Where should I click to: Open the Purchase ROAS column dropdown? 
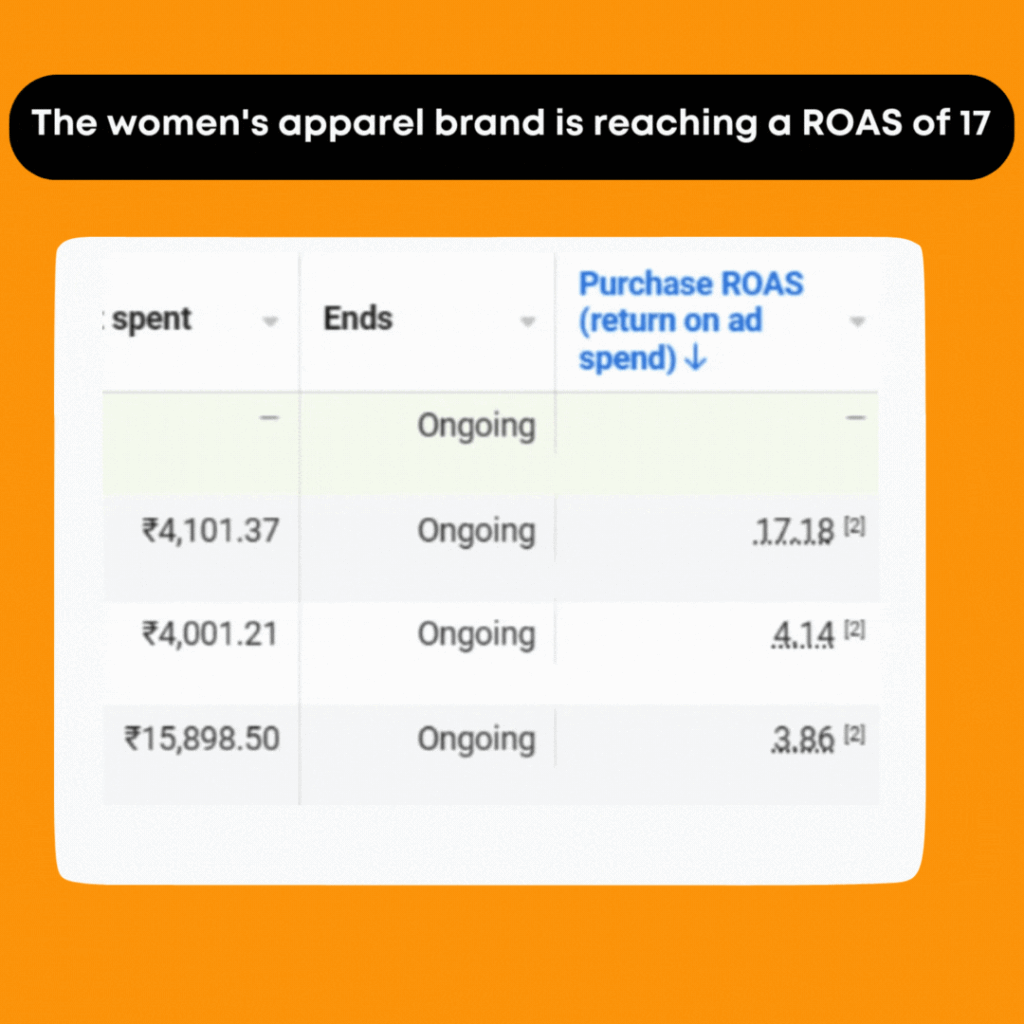[857, 322]
